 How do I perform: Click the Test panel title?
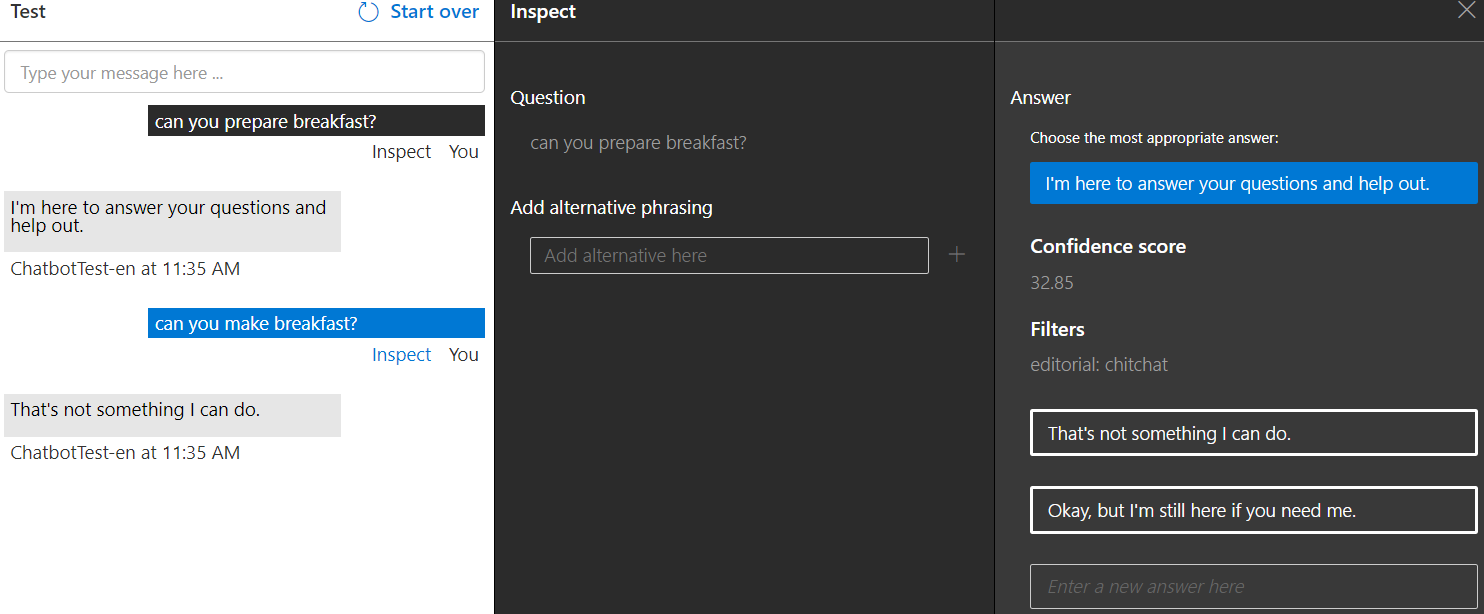28,12
